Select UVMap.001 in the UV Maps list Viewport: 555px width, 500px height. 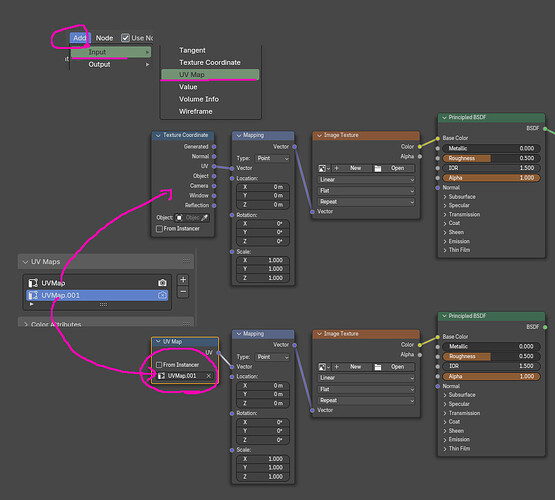(x=97, y=295)
